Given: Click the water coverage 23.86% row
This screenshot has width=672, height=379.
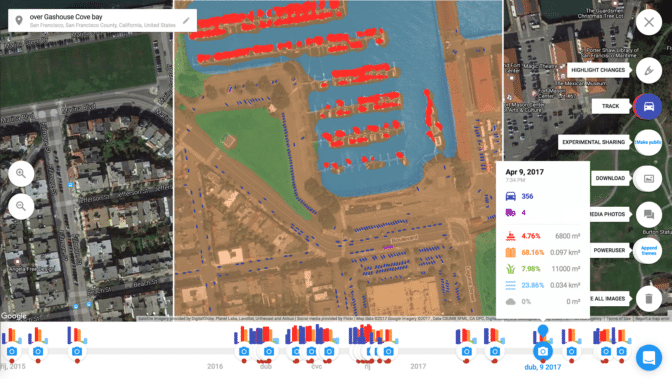Looking at the screenshot, I should [x=542, y=285].
